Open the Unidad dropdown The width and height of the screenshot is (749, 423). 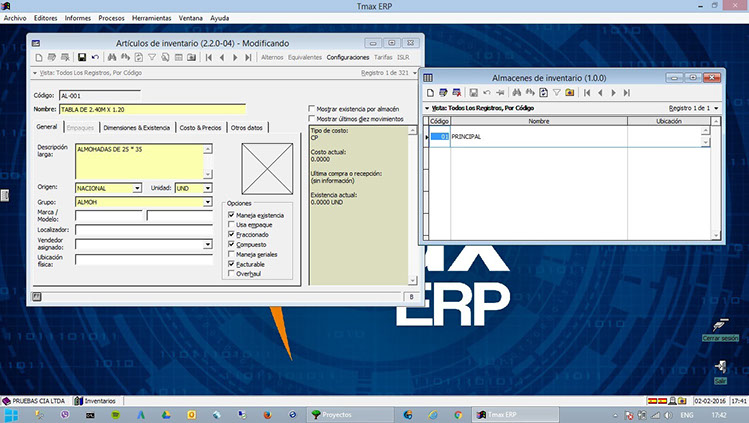[207, 188]
